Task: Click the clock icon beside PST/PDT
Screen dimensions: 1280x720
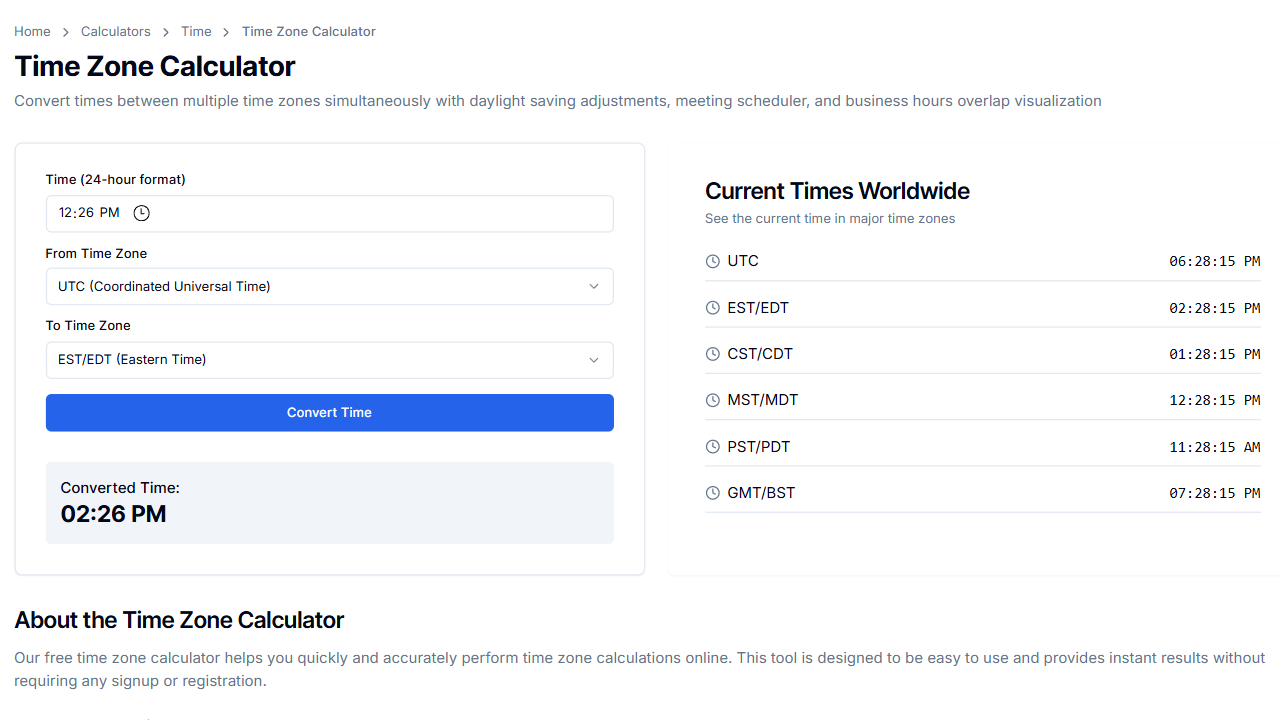Action: click(712, 447)
